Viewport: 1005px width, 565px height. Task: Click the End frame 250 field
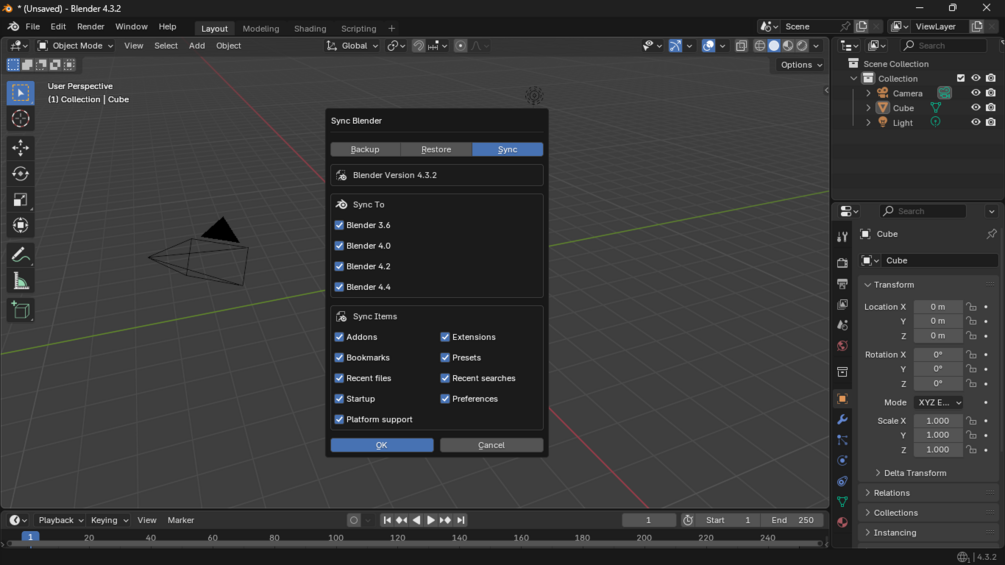tap(793, 520)
